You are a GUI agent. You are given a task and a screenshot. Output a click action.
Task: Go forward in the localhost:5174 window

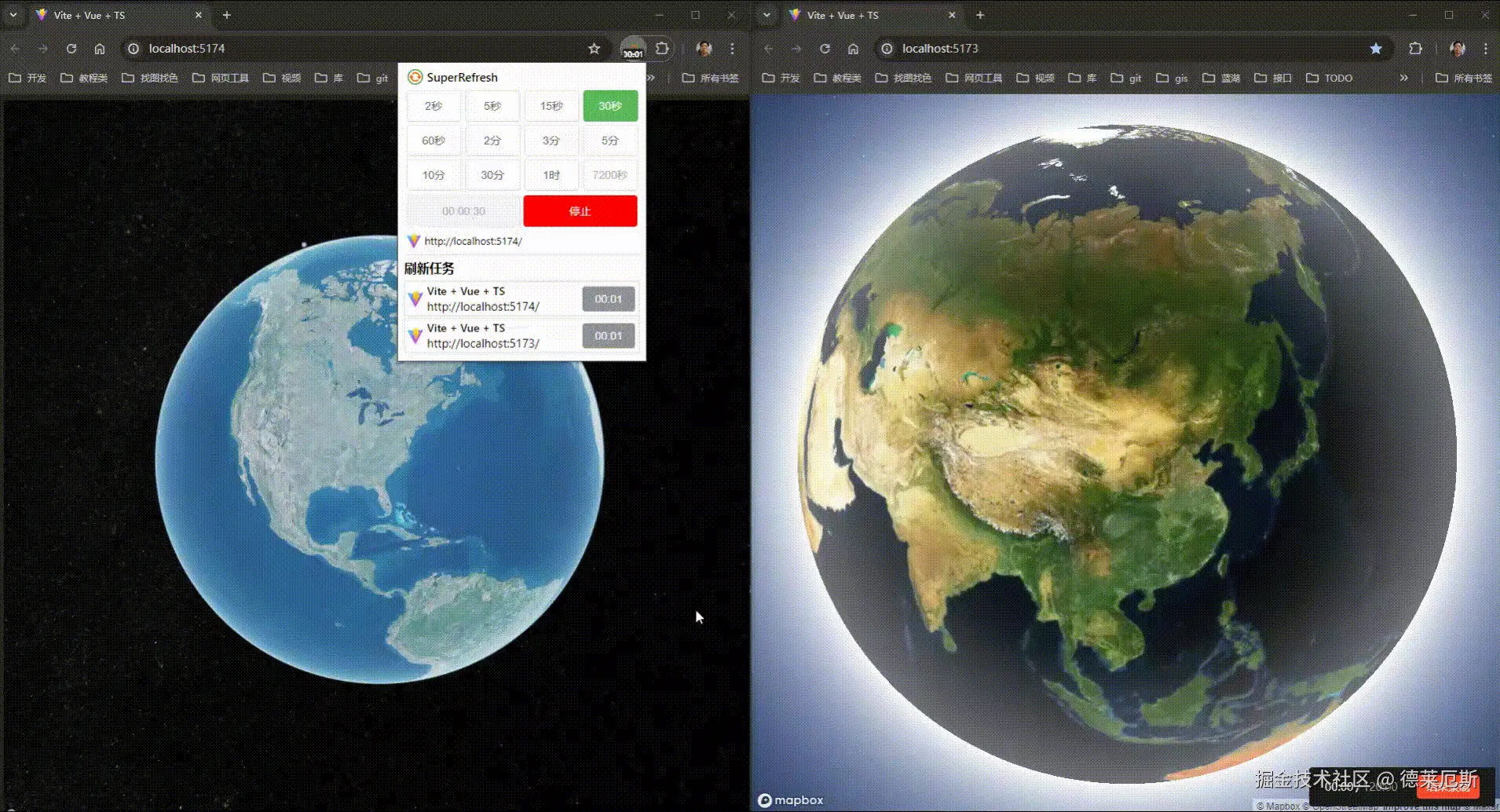(x=43, y=49)
